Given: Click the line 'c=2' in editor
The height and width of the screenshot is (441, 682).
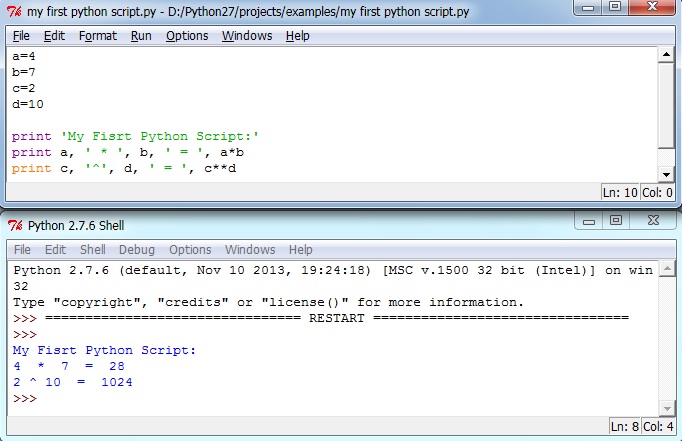Looking at the screenshot, I should [x=23, y=88].
